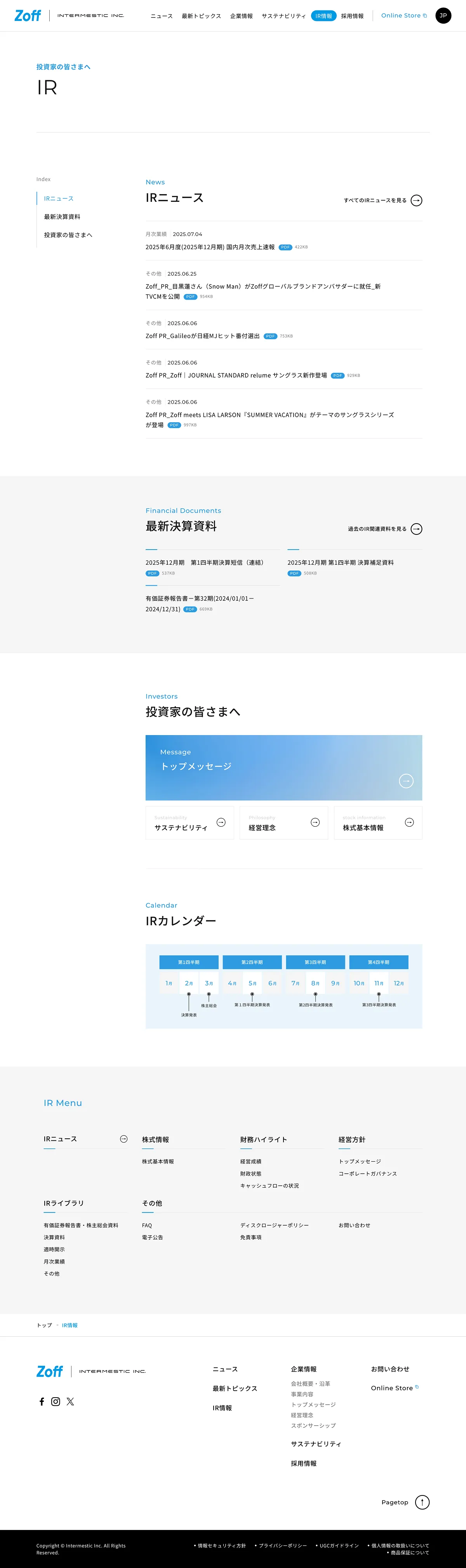Open 有価証券報告書・株主総会資料 in IRライブラリ

click(81, 1225)
